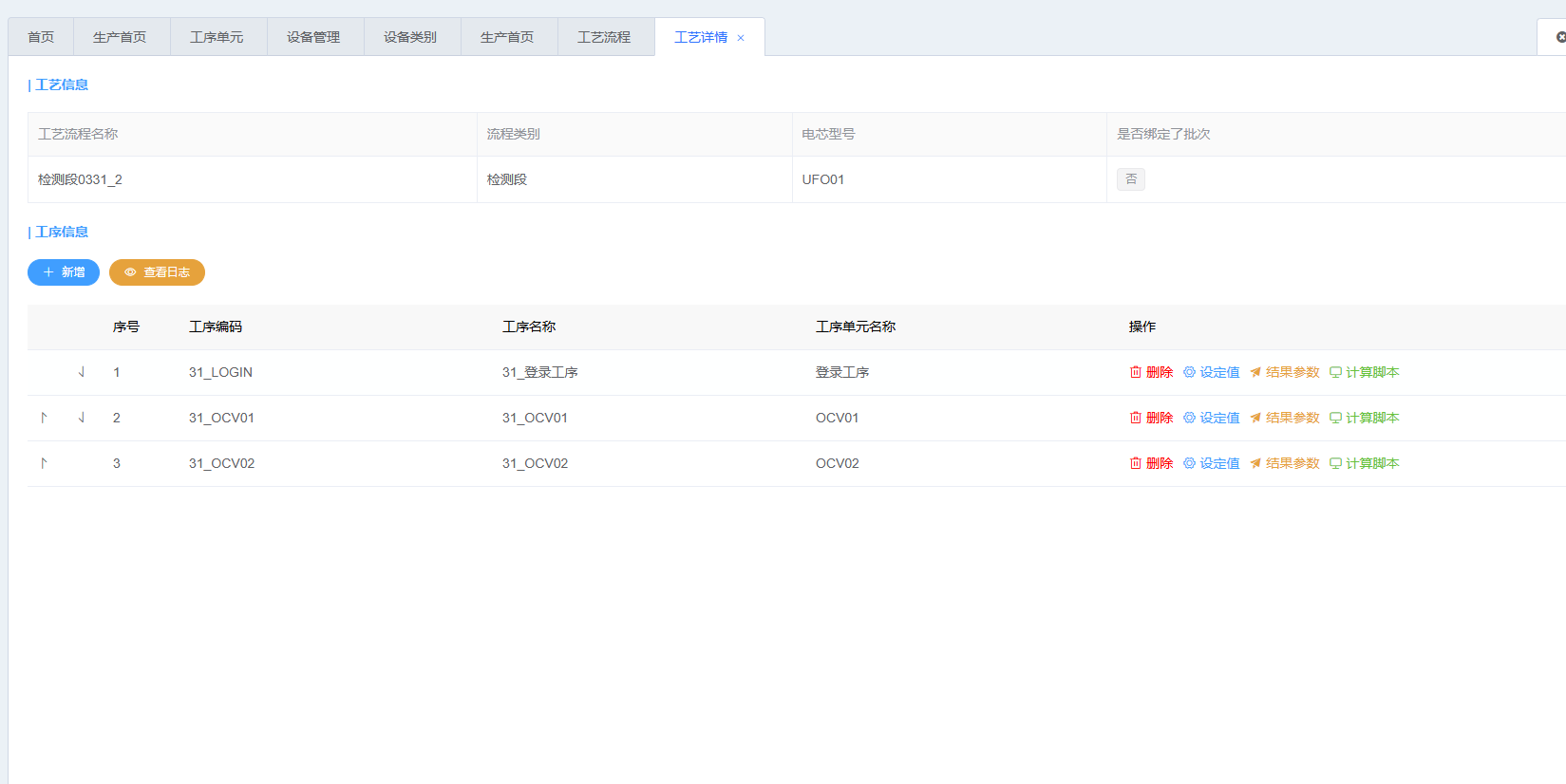Switch to the second 生产首页 tab next to 工艺流程
Screen dimensions: 1566x784
click(507, 37)
